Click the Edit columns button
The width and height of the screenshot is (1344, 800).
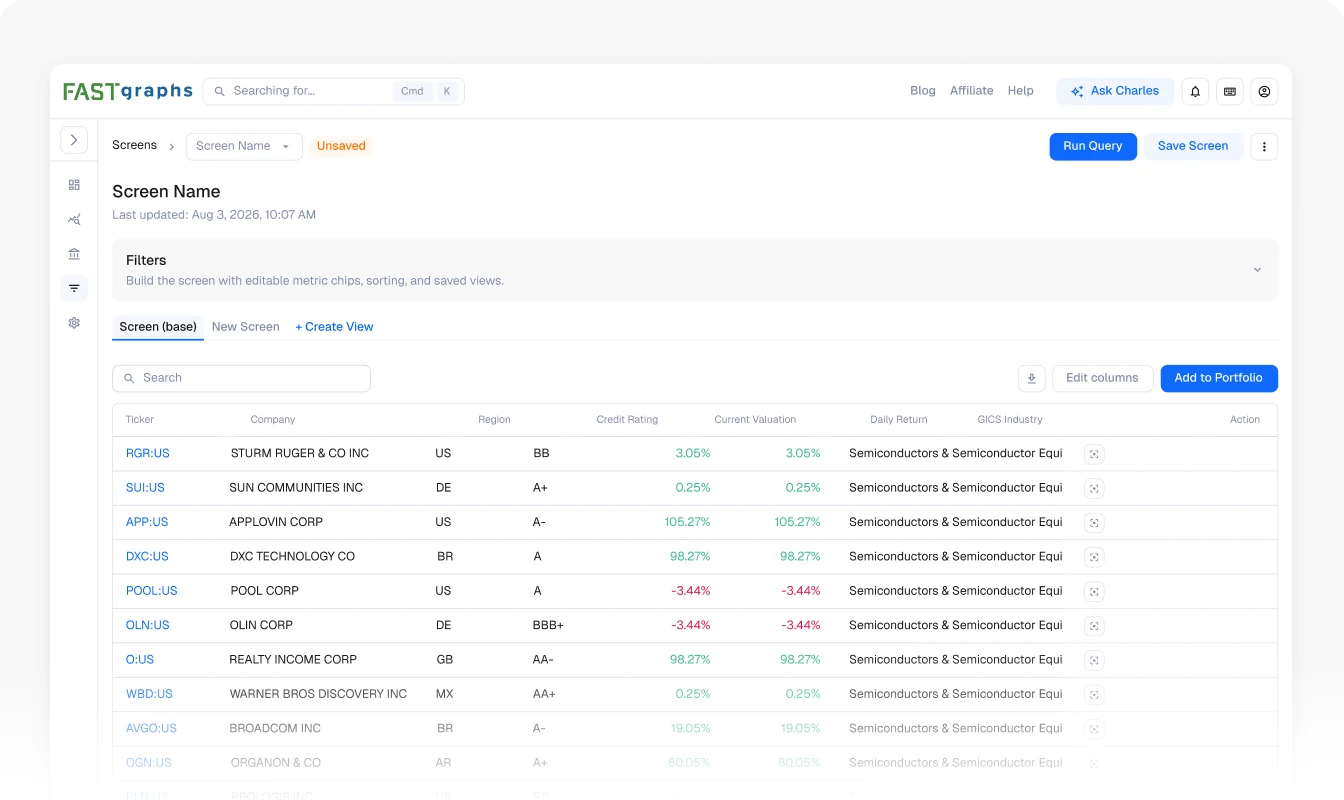pyautogui.click(x=1102, y=378)
